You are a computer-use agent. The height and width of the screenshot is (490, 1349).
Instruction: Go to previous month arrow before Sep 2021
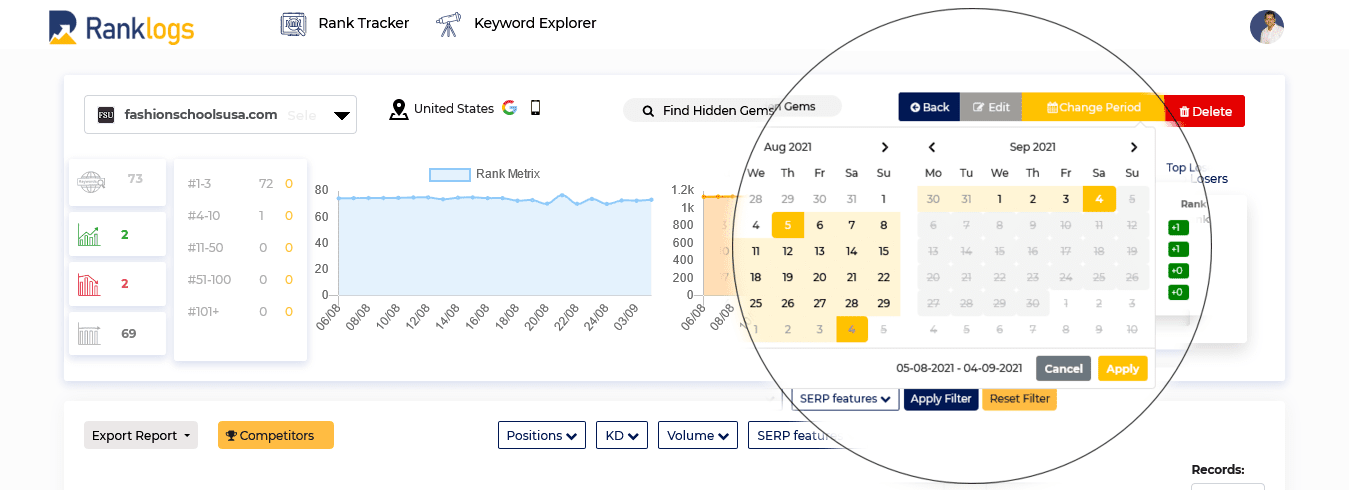pos(932,147)
